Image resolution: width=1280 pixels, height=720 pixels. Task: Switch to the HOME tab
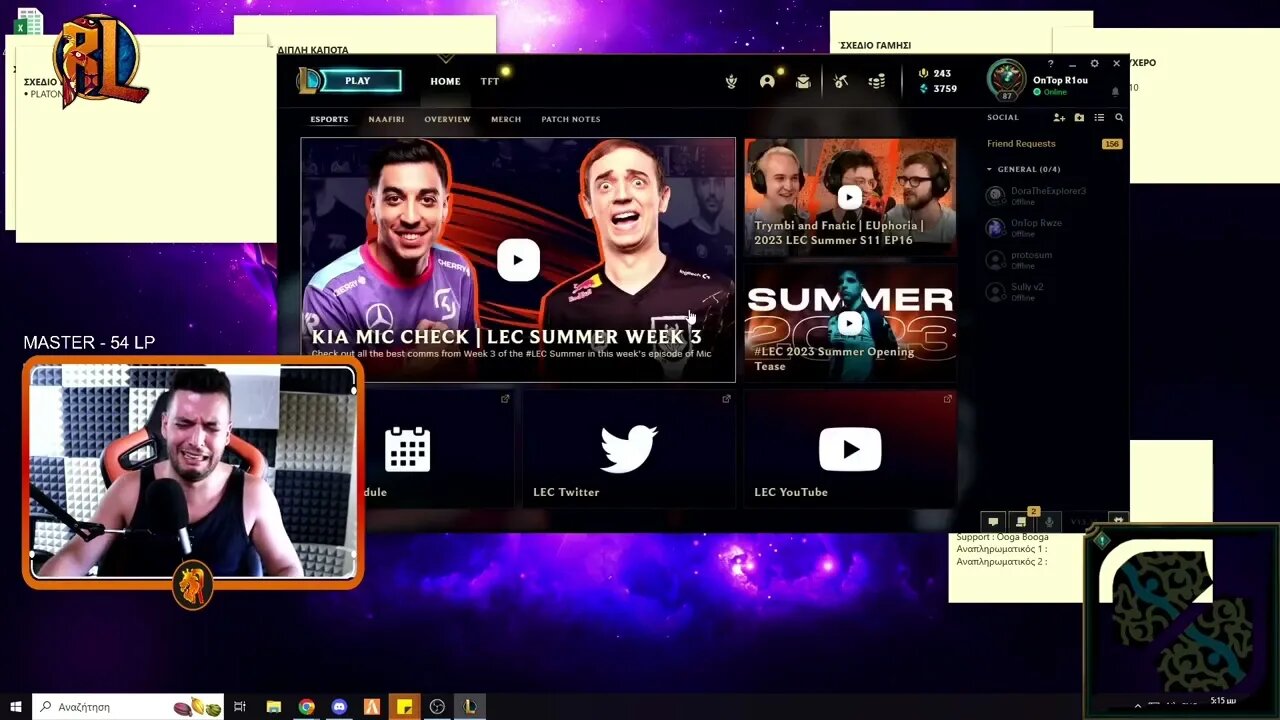(445, 81)
